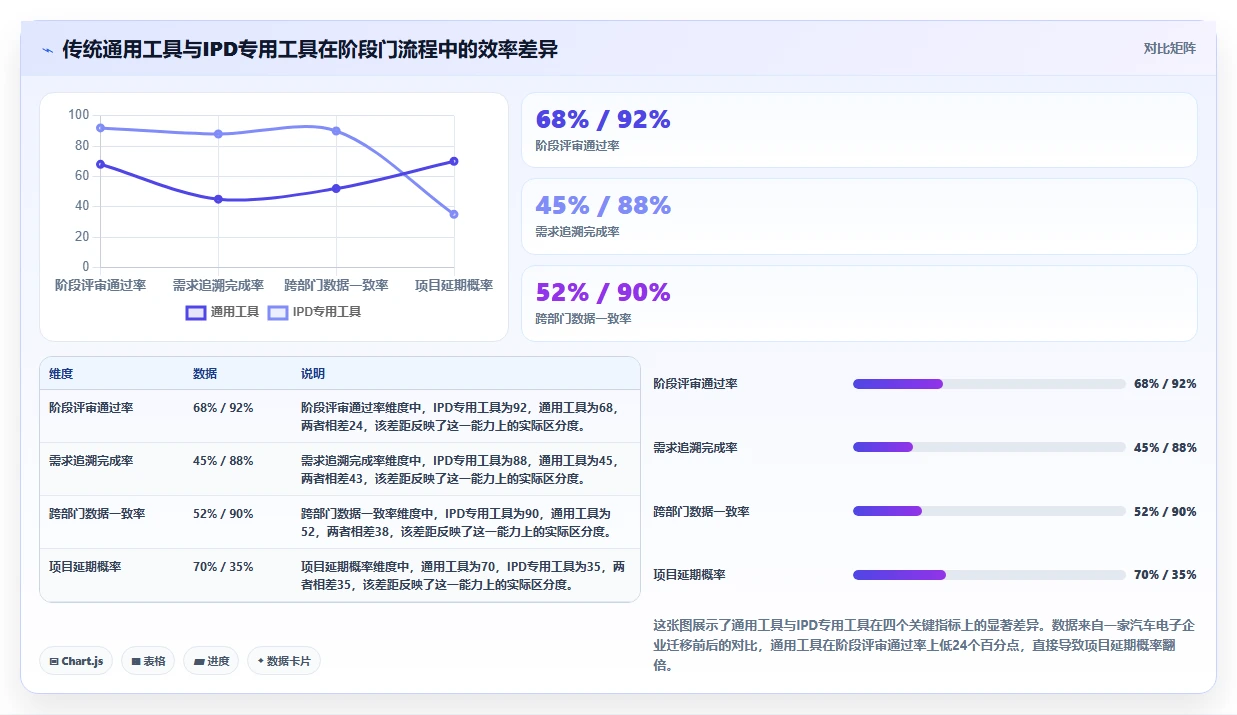1237x715 pixels.
Task: Click the 项目延期概率 progress bar
Action: click(x=989, y=575)
